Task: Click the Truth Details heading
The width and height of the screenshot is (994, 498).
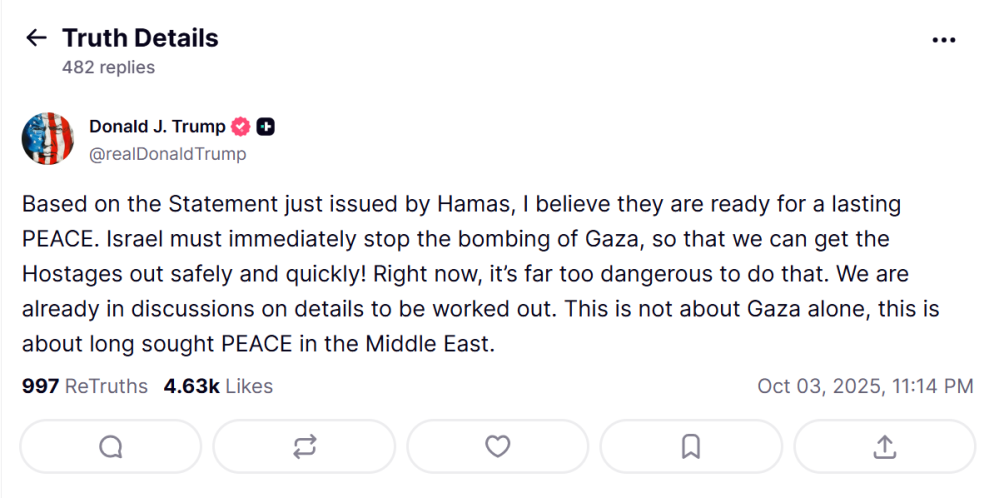Action: 140,38
